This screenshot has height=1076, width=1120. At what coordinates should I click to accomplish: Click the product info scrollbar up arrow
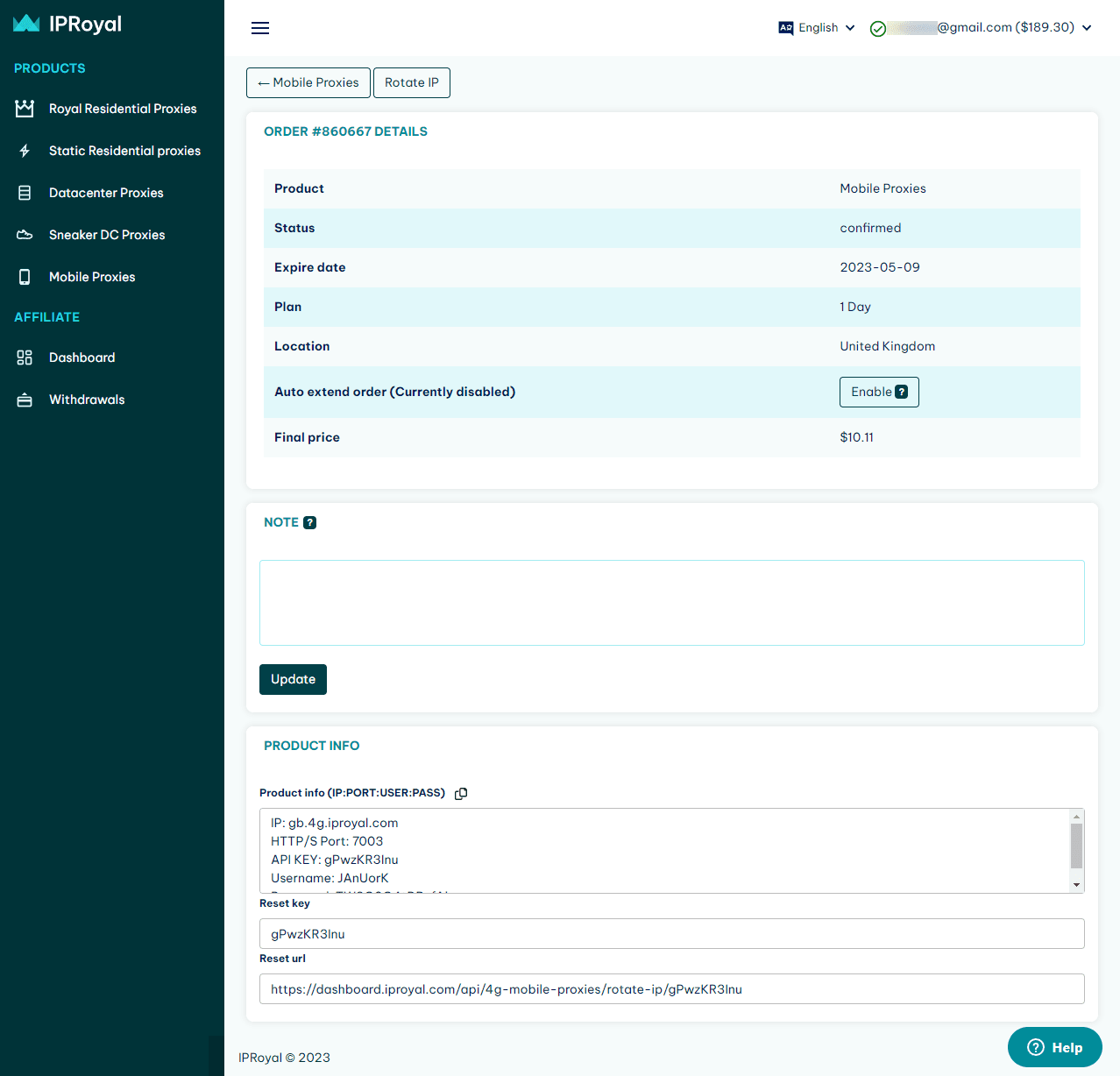1077,817
